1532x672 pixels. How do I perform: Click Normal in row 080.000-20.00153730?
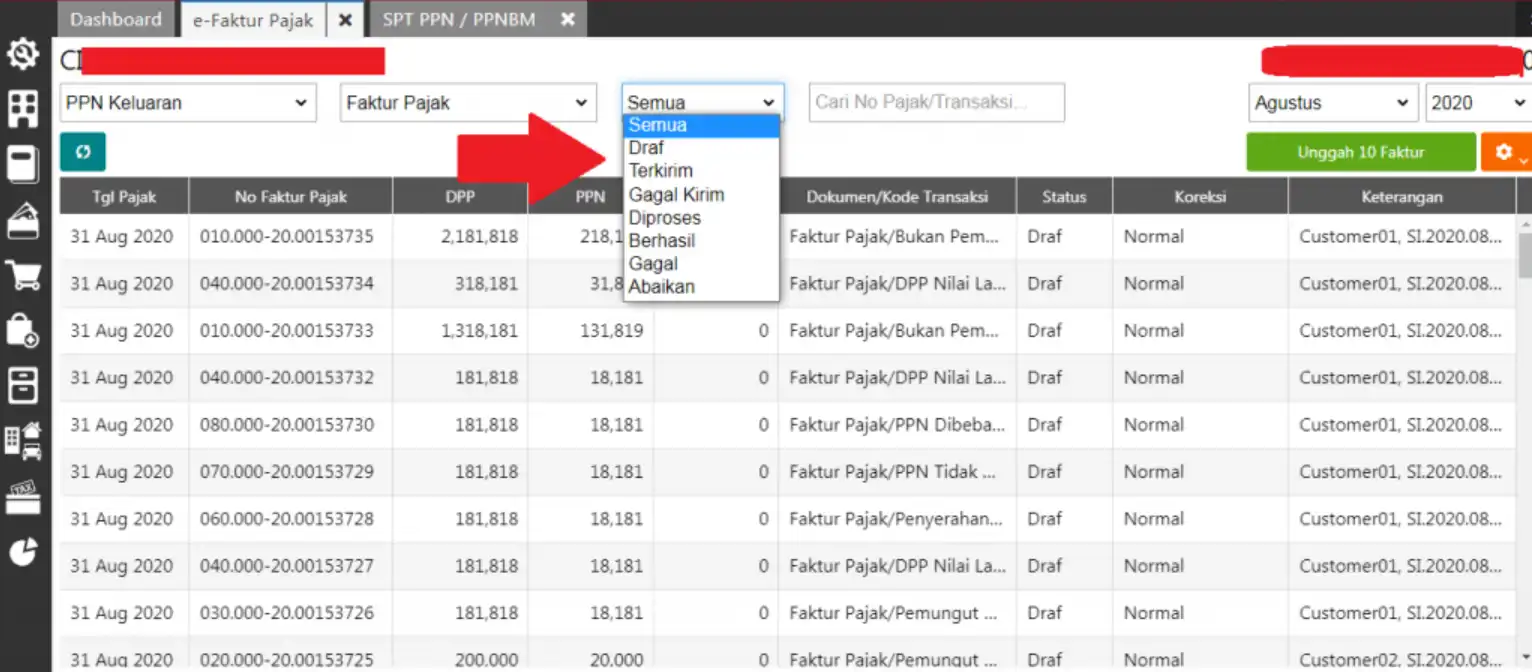click(1153, 425)
